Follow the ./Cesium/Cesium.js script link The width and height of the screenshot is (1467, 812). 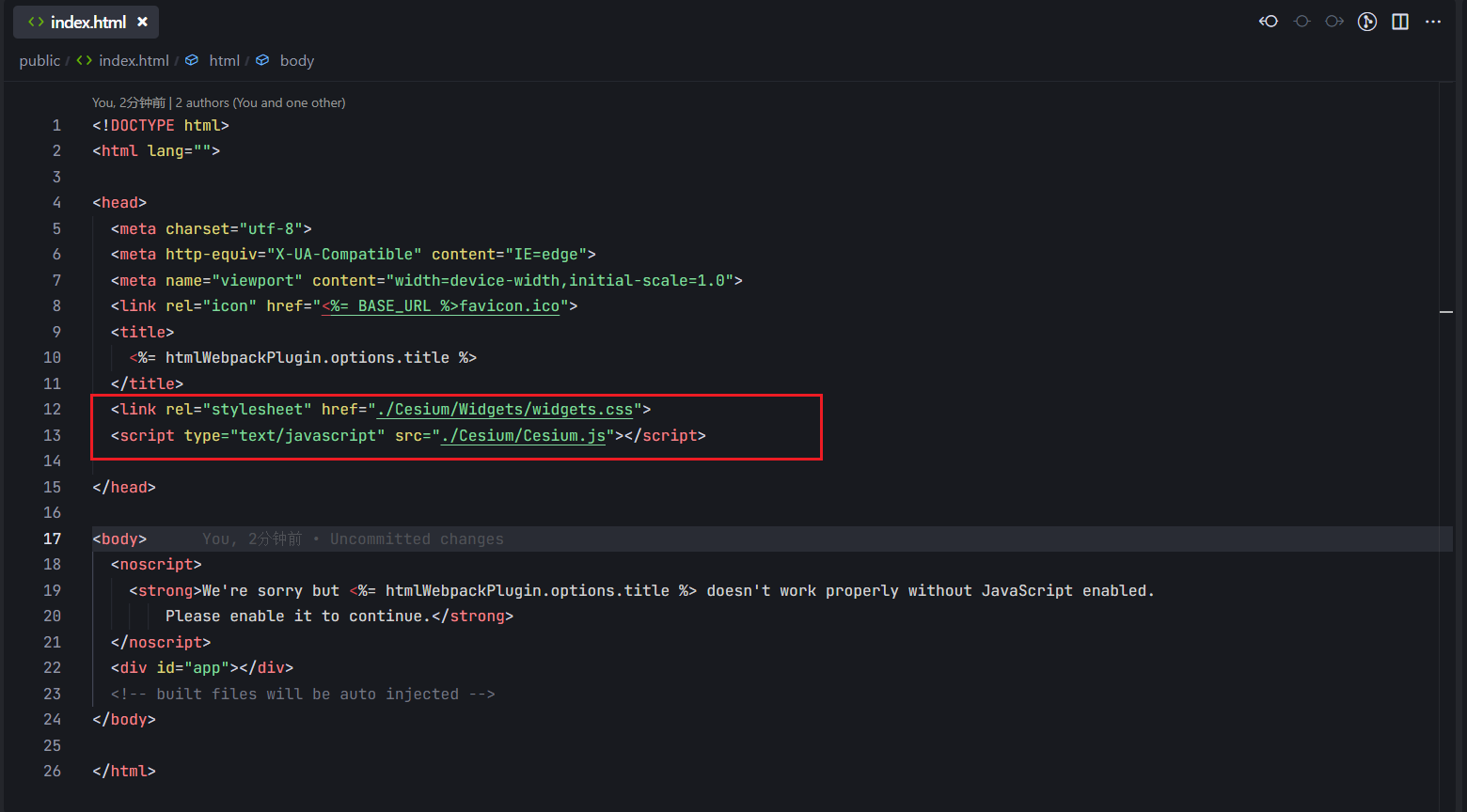524,436
